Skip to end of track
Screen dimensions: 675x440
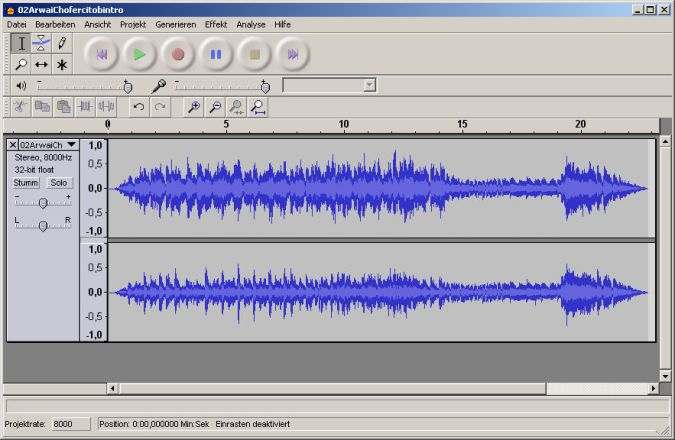[293, 54]
